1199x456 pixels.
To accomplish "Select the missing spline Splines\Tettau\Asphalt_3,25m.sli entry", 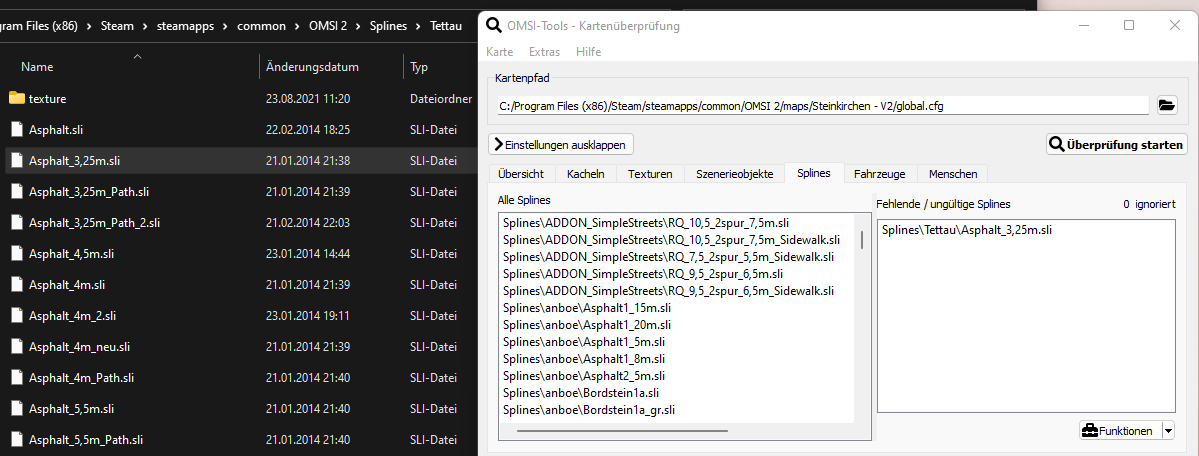I will click(967, 231).
